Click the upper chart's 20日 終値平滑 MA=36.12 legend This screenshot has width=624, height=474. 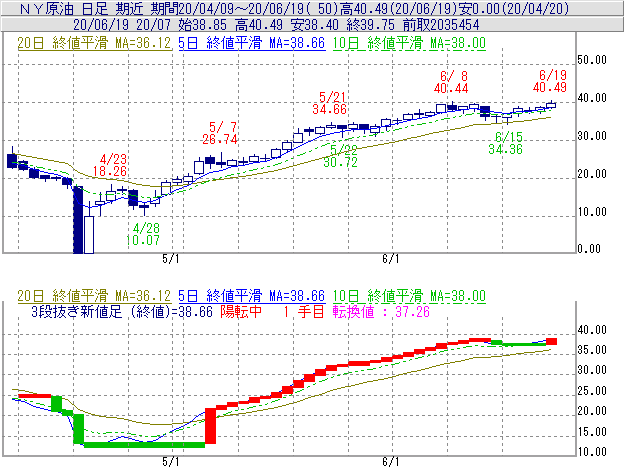[94, 43]
